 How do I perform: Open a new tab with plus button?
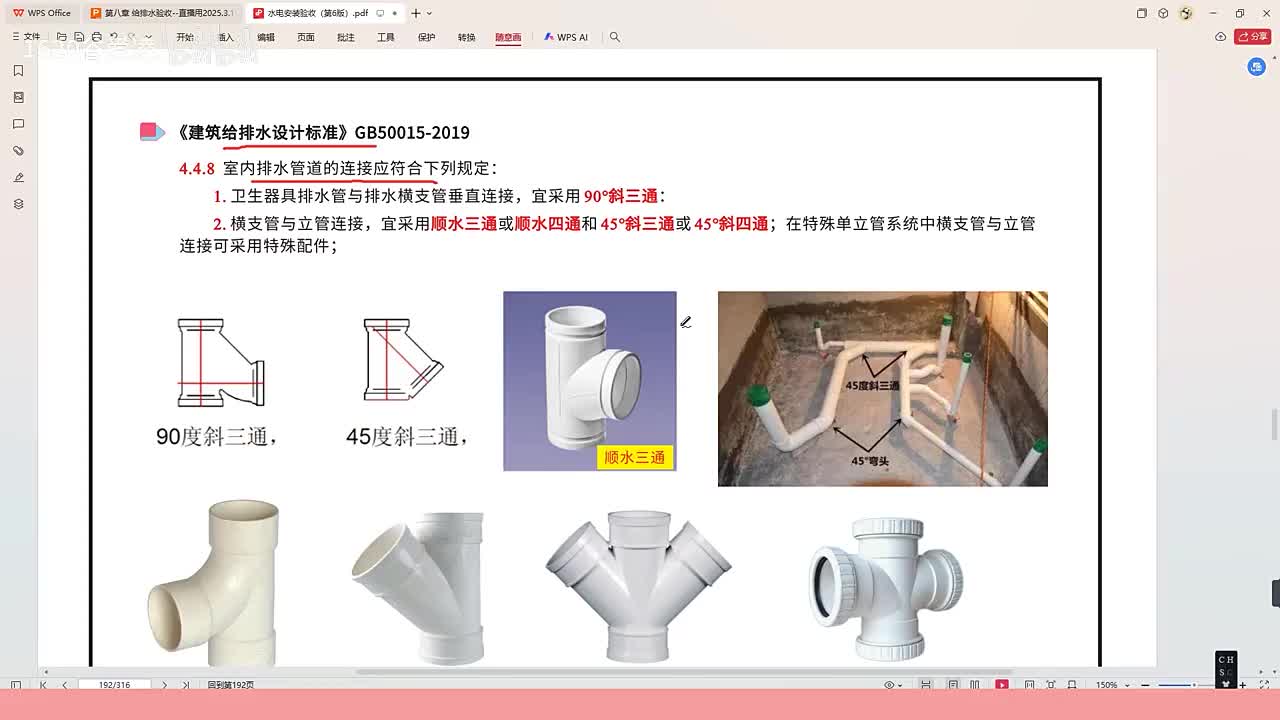[x=416, y=13]
